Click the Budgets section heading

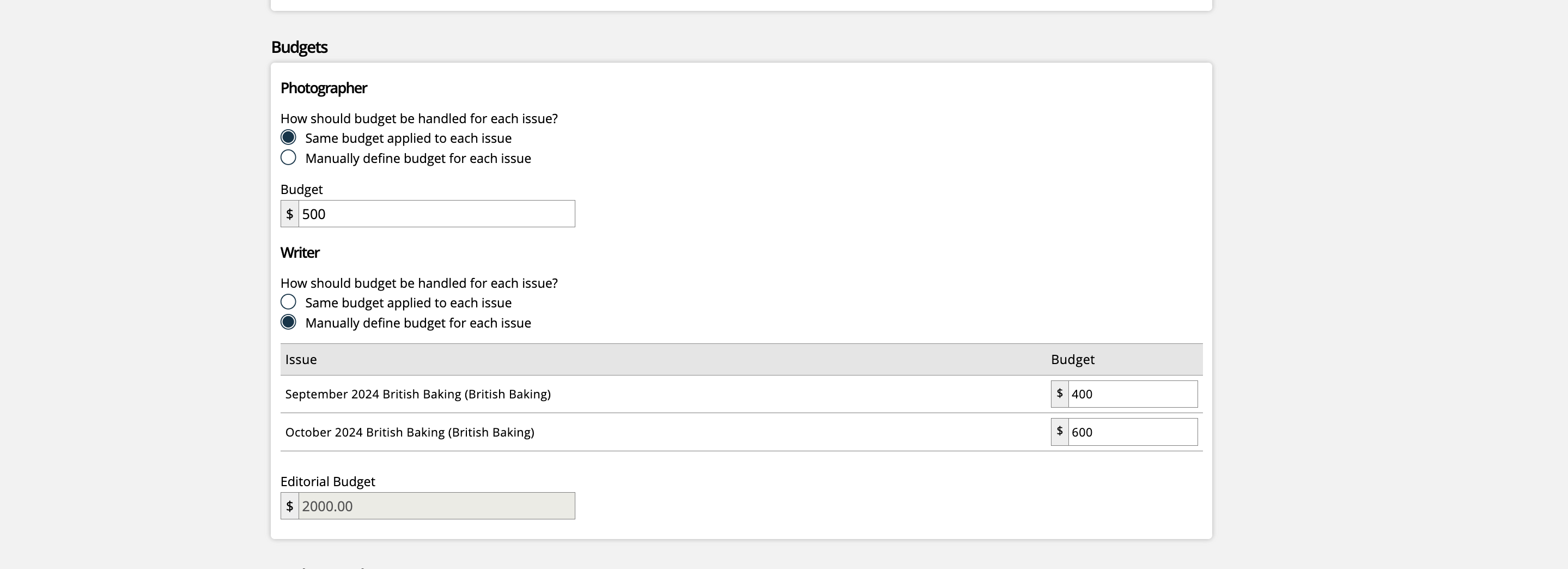(x=299, y=47)
